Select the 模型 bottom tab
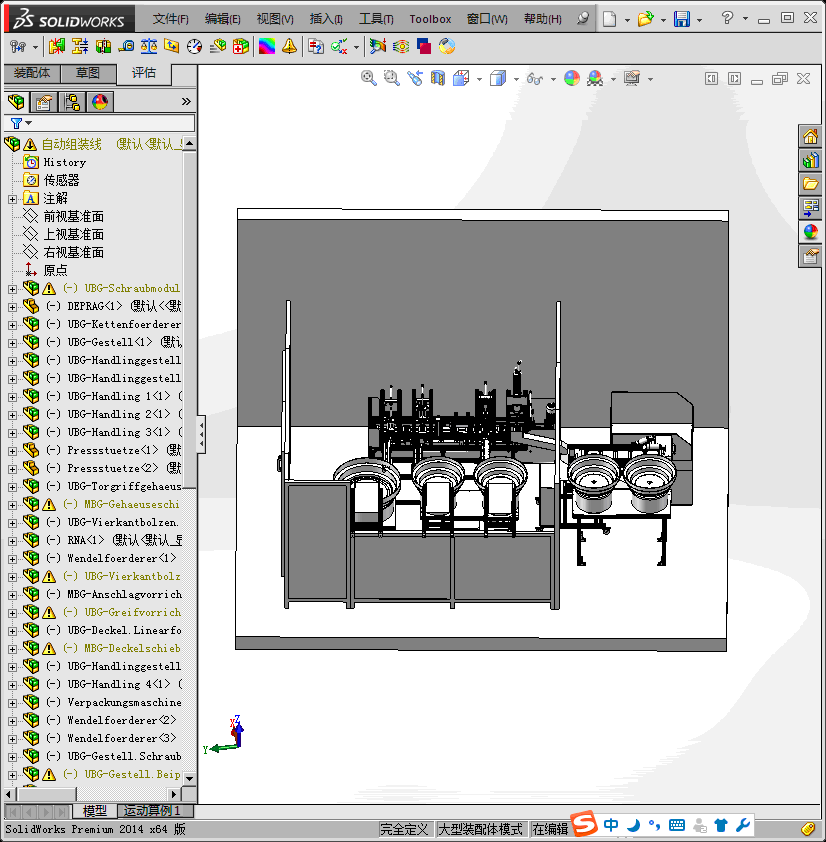The height and width of the screenshot is (842, 826). [x=95, y=810]
